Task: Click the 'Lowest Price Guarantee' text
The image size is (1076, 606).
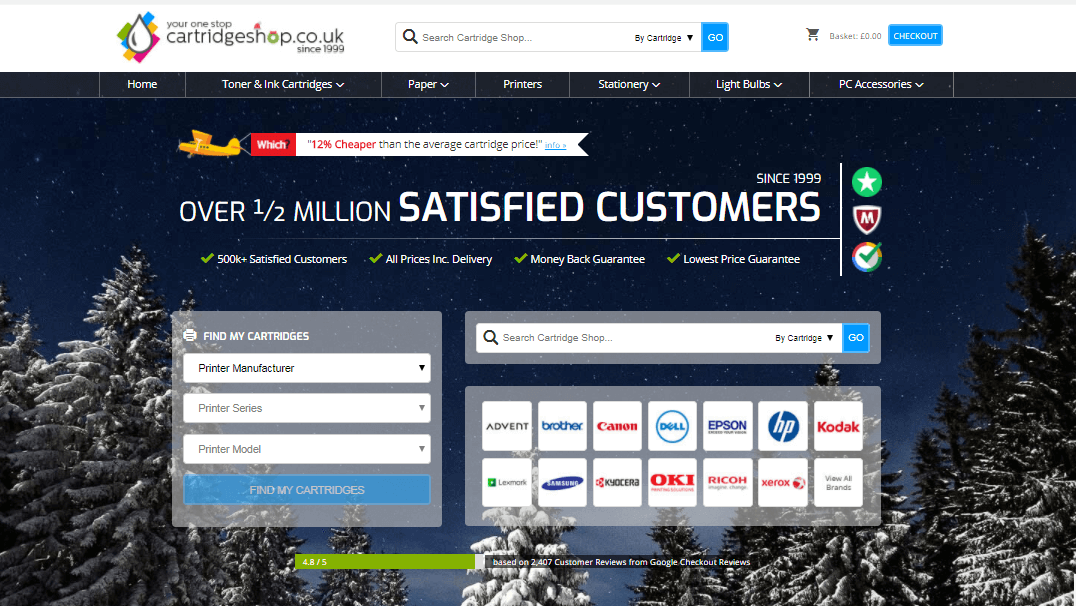Action: (742, 259)
